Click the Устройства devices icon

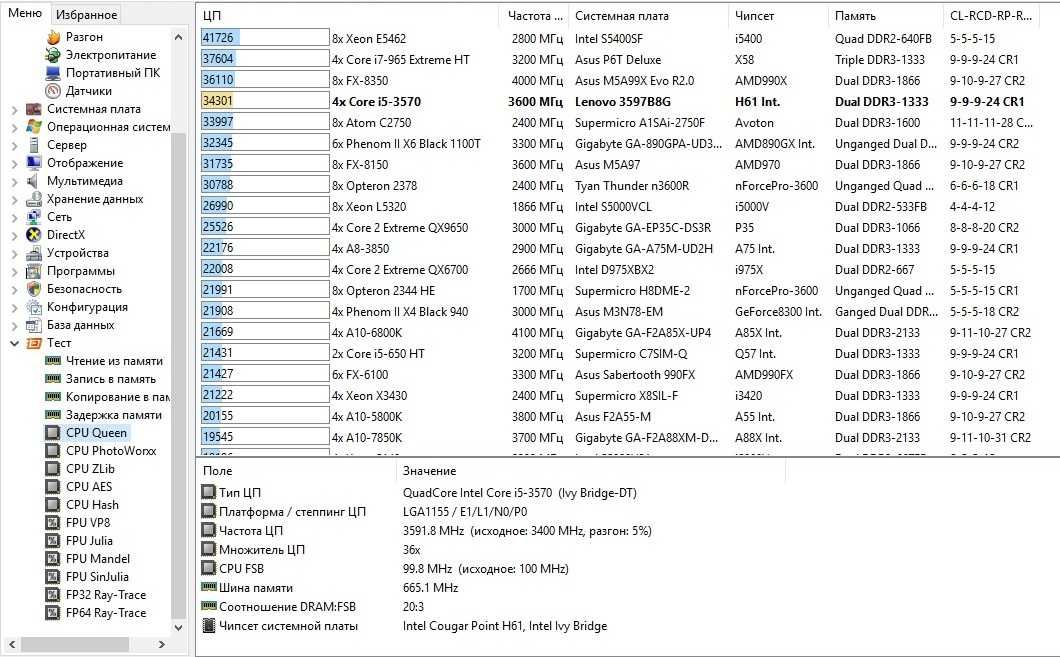(x=34, y=253)
